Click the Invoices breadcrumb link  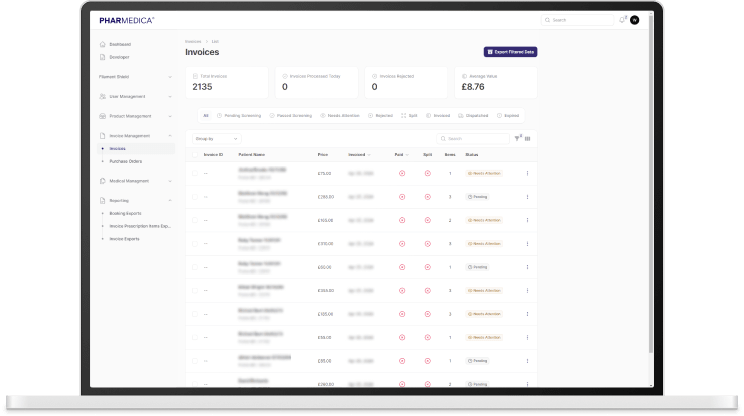point(193,42)
